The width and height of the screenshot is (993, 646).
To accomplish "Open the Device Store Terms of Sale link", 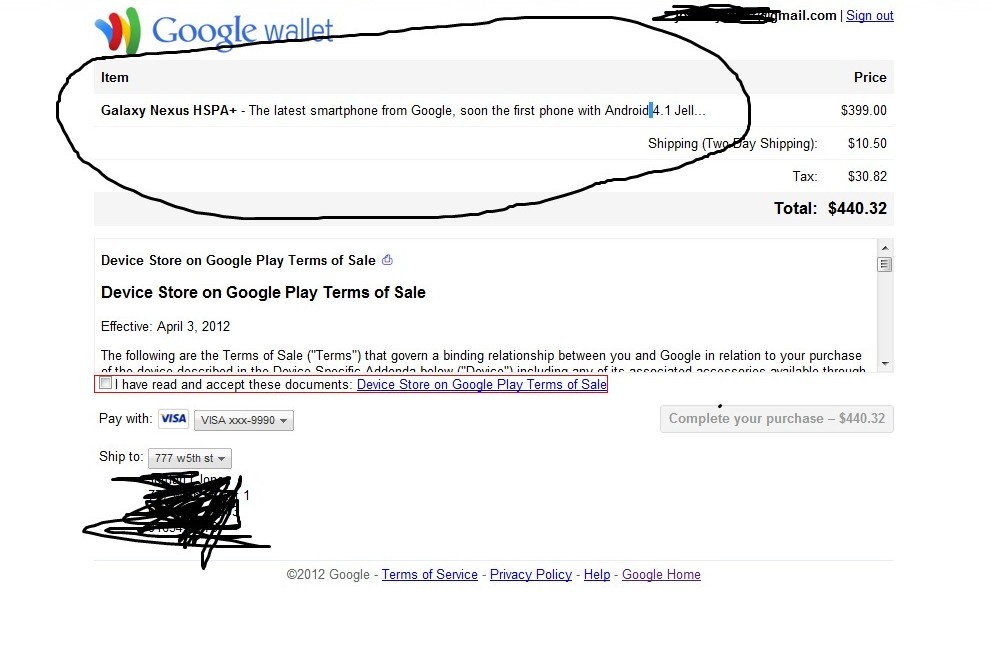I will [482, 384].
